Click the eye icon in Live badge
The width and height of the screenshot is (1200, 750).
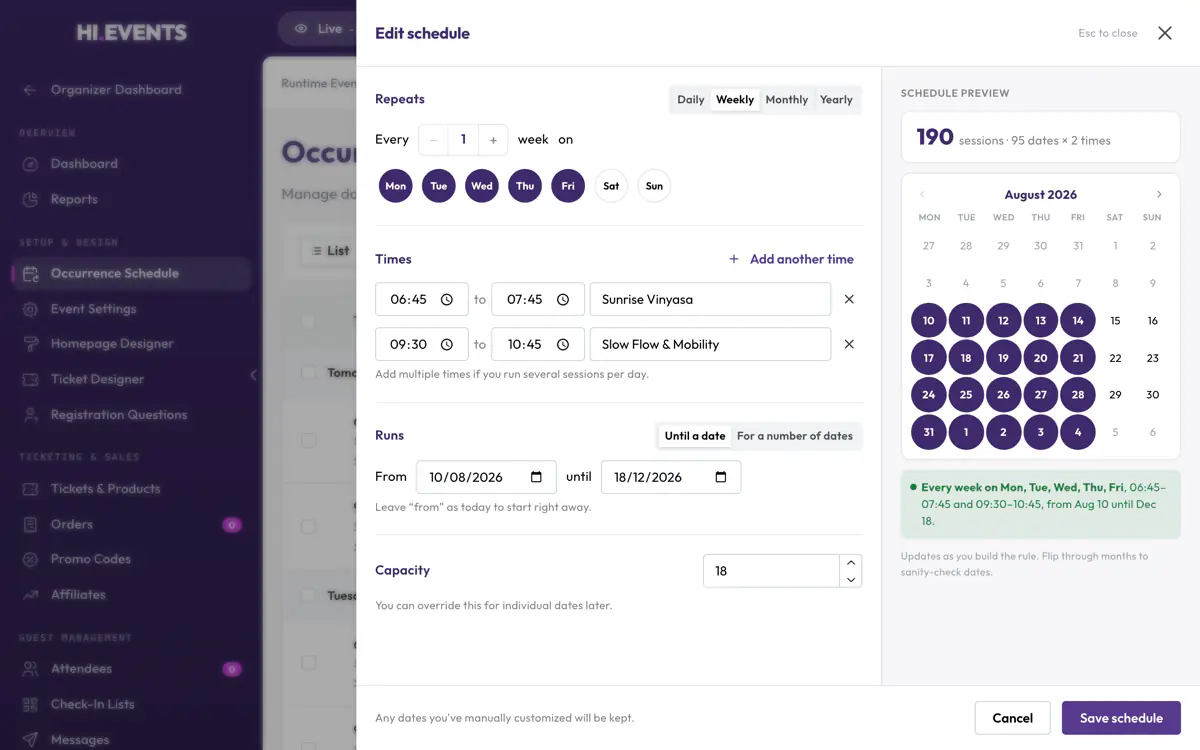point(300,29)
